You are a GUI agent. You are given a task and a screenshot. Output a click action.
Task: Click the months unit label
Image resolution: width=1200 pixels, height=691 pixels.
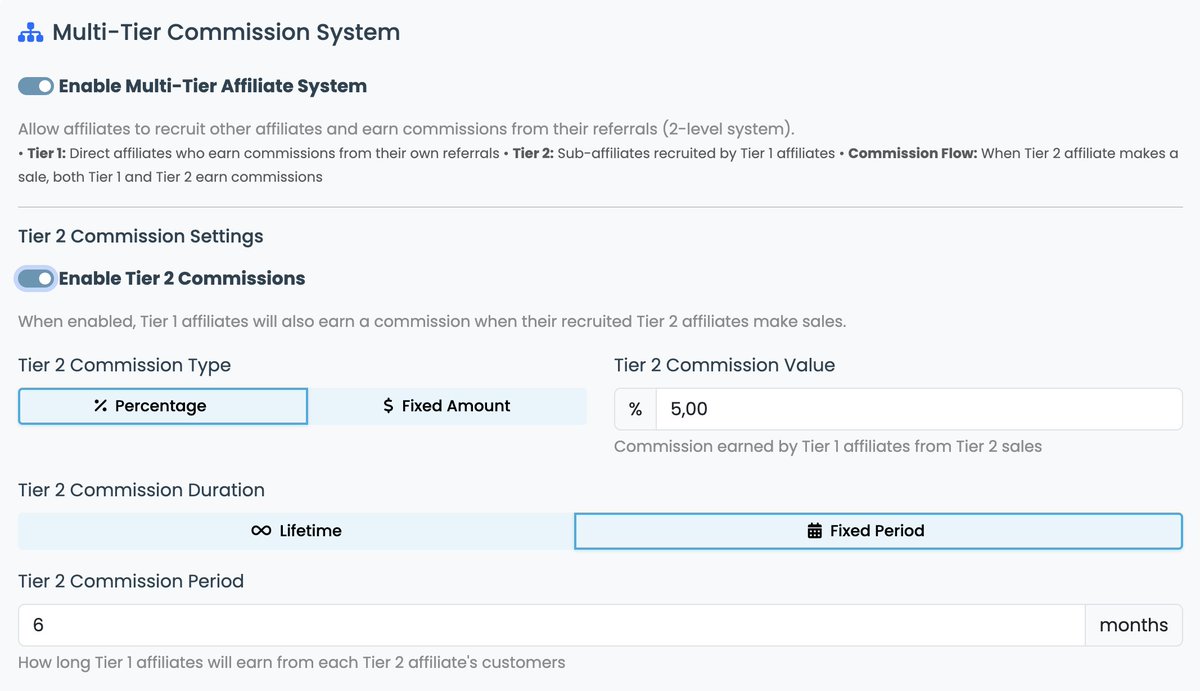click(1134, 624)
